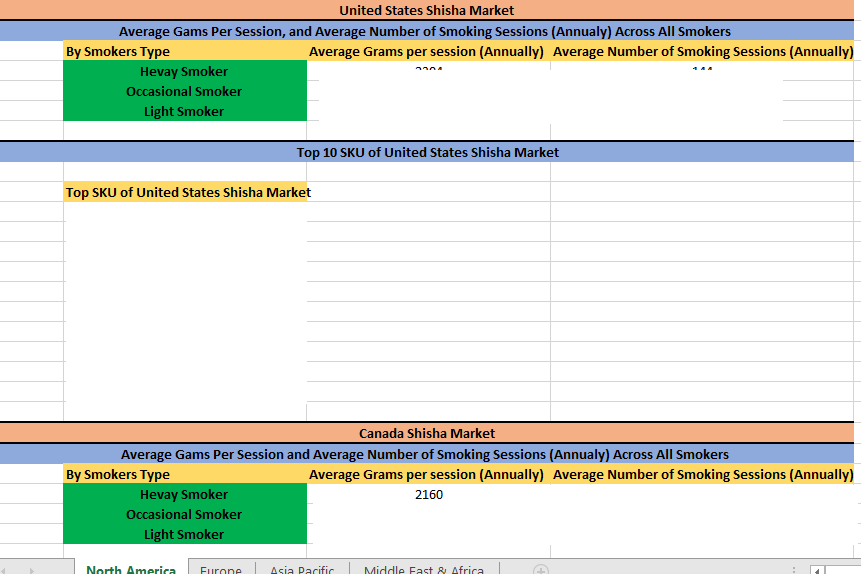This screenshot has width=861, height=574.
Task: Click the next sheet navigation arrow
Action: pyautogui.click(x=32, y=570)
